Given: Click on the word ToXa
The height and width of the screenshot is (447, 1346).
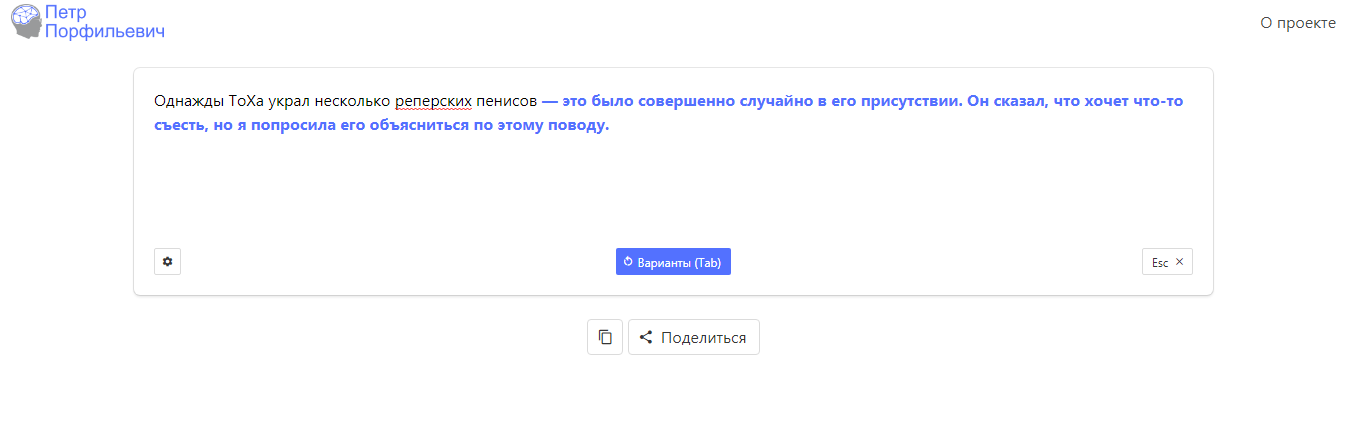Looking at the screenshot, I should pos(245,102).
